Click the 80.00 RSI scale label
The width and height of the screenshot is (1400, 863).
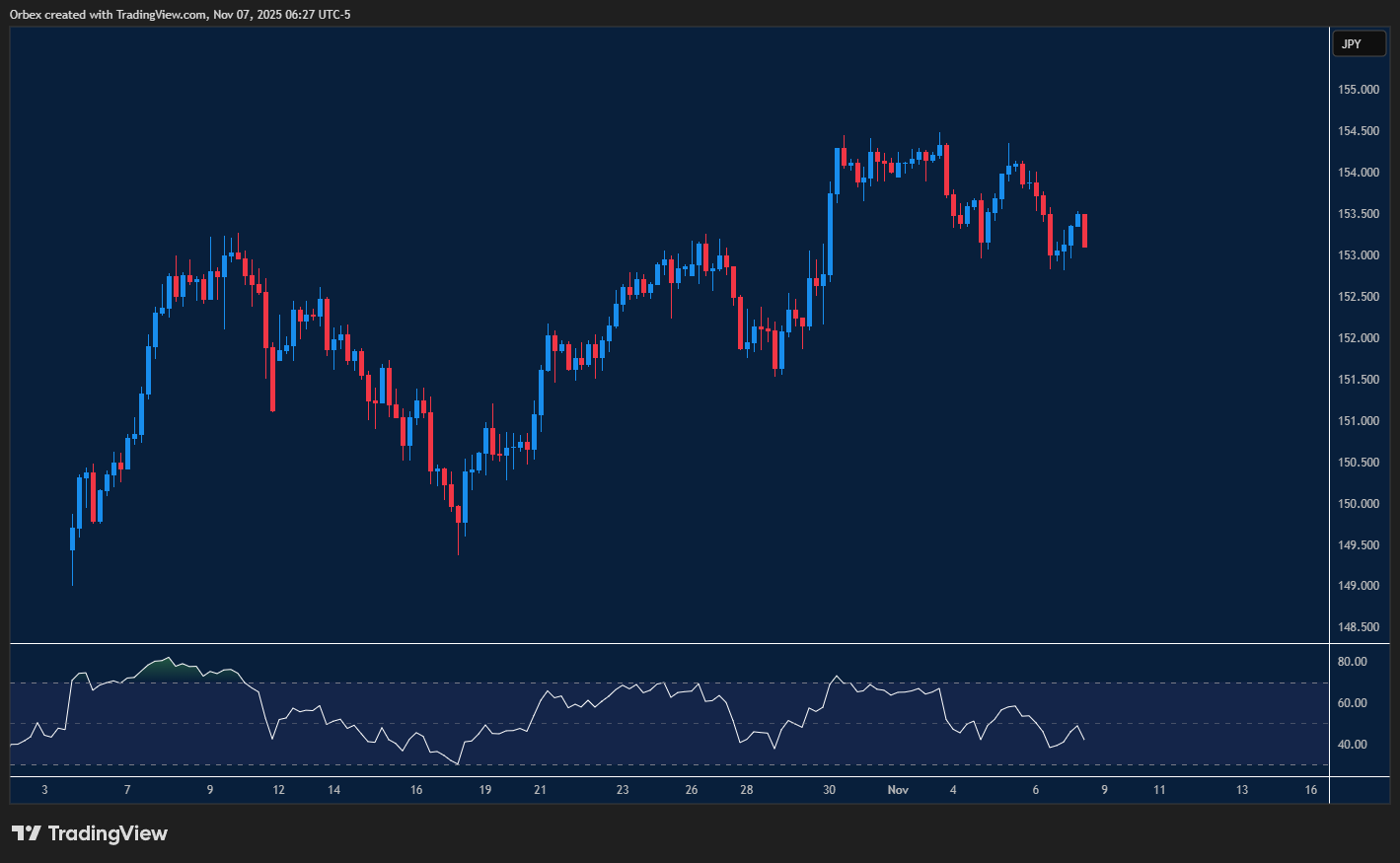point(1352,662)
